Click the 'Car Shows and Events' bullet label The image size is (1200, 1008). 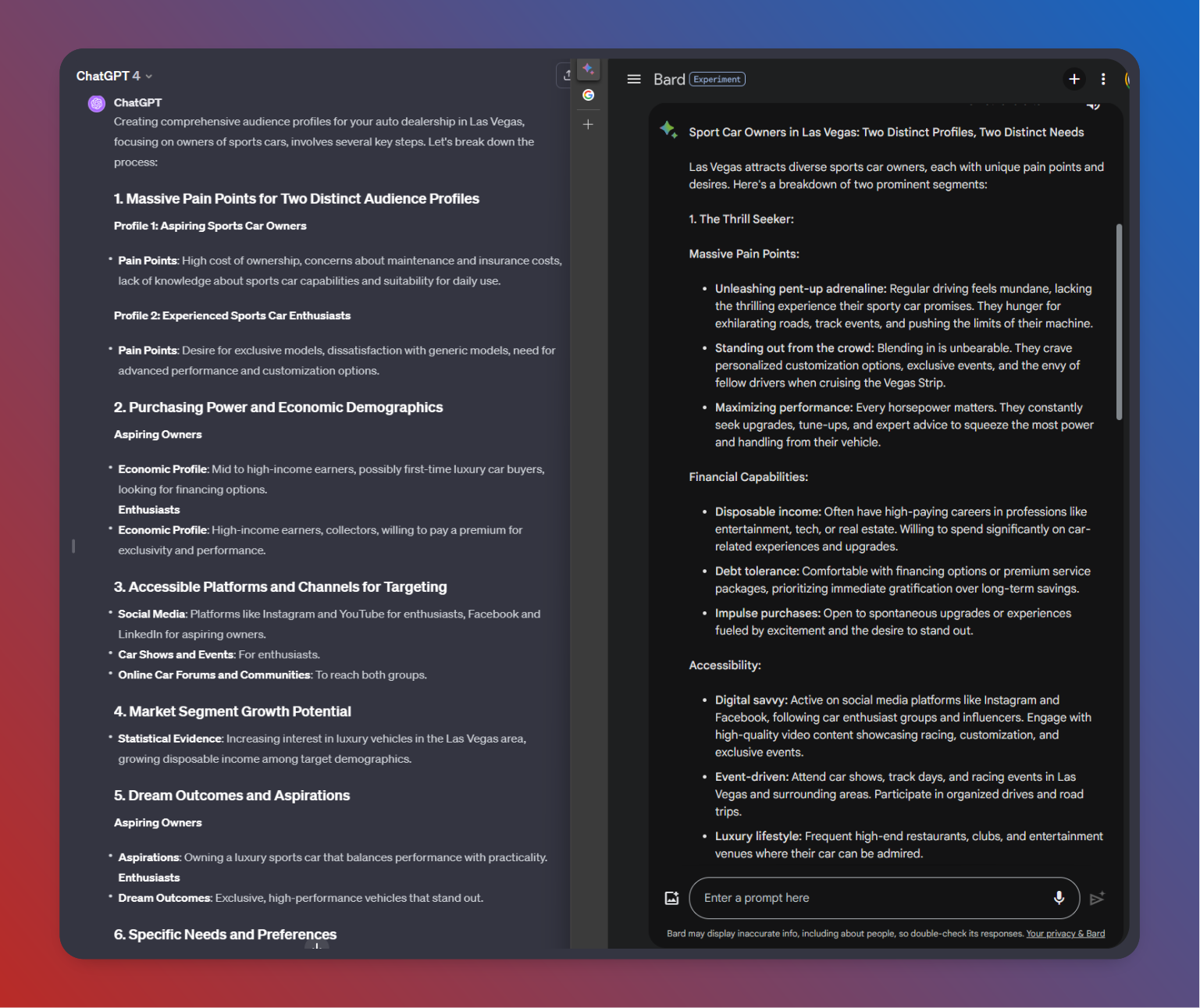tap(176, 655)
